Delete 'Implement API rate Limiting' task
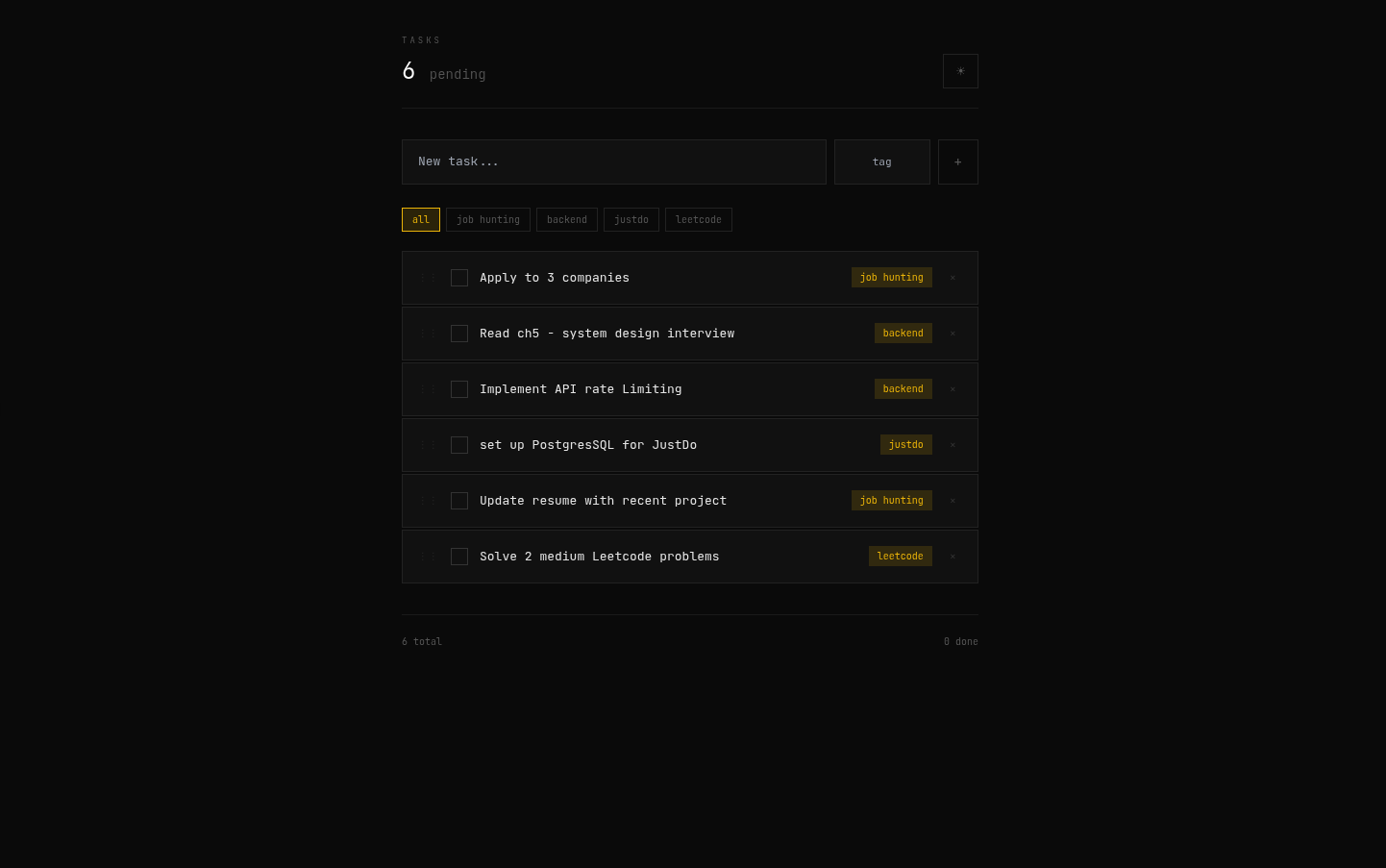 tap(953, 389)
